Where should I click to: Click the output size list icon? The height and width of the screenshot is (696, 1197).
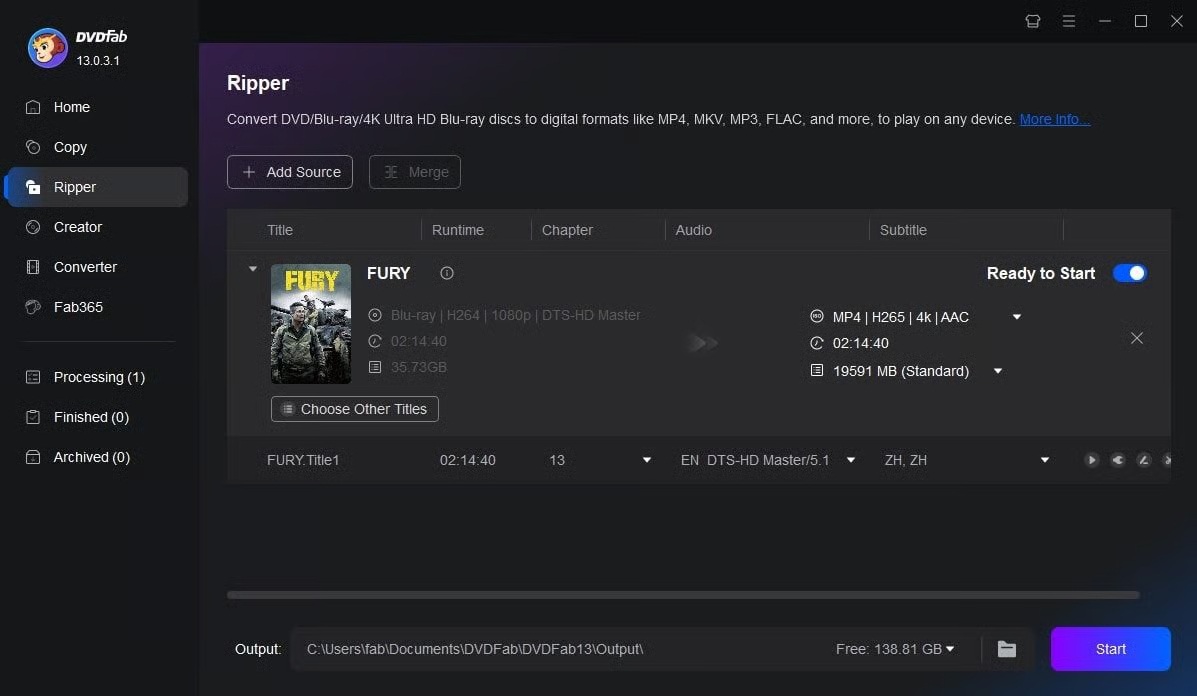tap(817, 370)
